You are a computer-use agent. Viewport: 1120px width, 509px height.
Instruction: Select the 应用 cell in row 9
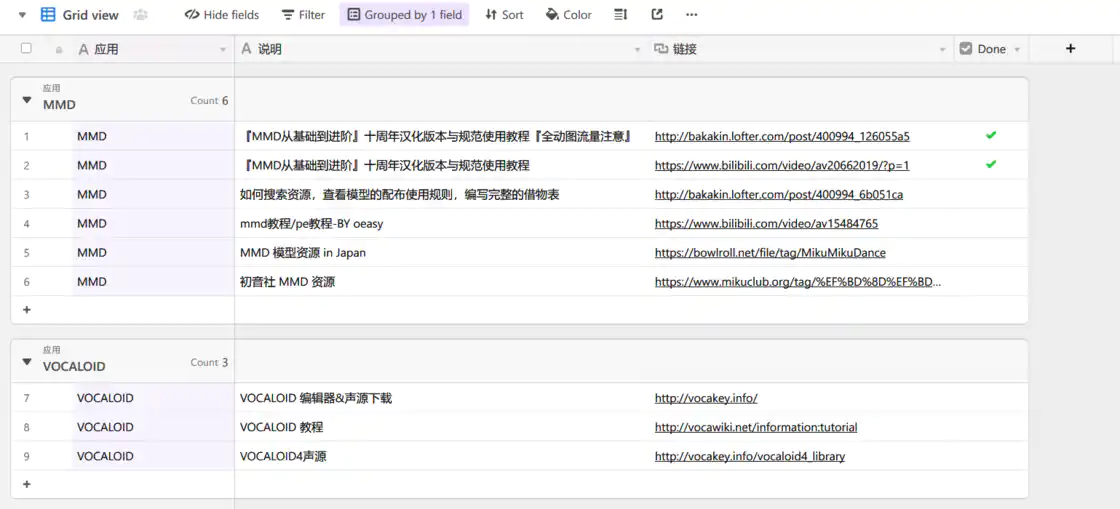click(x=153, y=456)
